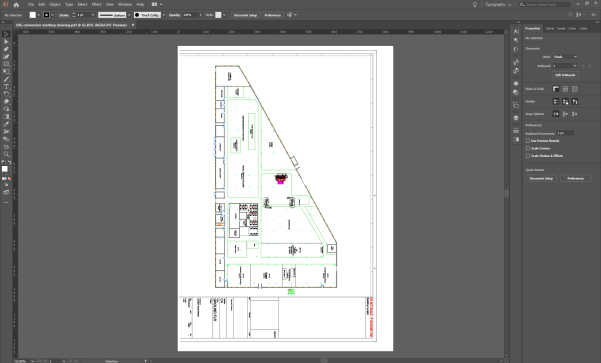Click the lightbulb Discover icon
Screen dimensions: 601x363
(x=475, y=5)
